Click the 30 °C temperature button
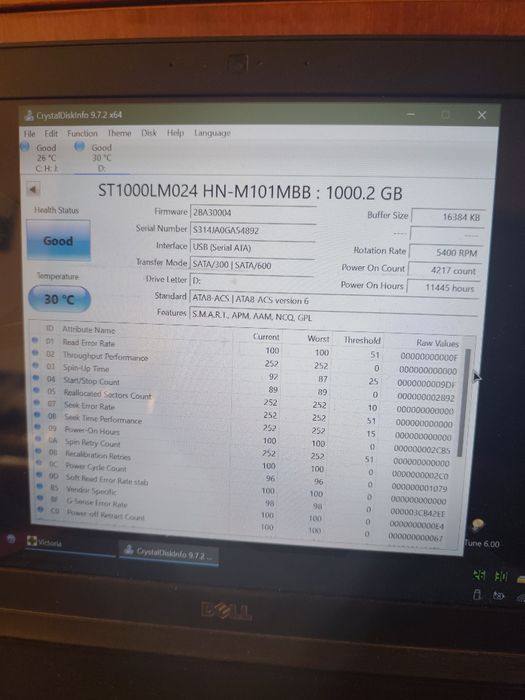This screenshot has height=700, width=525. pyautogui.click(x=59, y=299)
